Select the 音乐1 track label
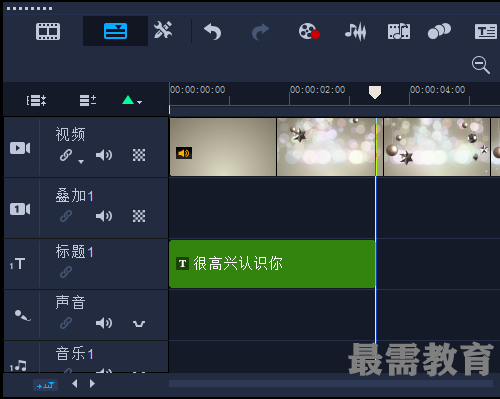 [74, 353]
